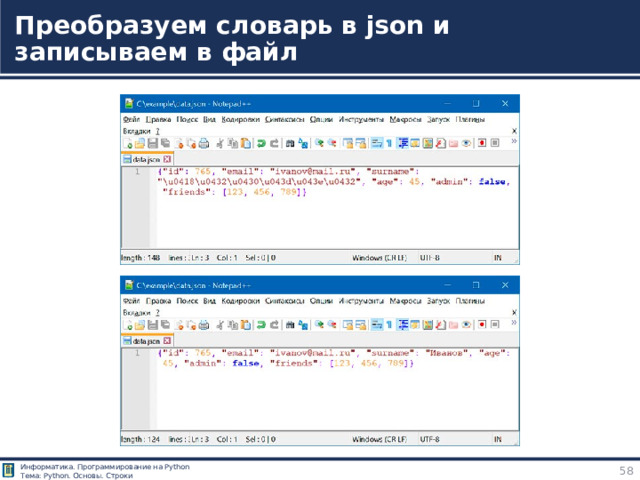Viewport: 640px width, 480px height.
Task: Open Folder as Workspace icon in lower toolbar
Action: [453, 325]
